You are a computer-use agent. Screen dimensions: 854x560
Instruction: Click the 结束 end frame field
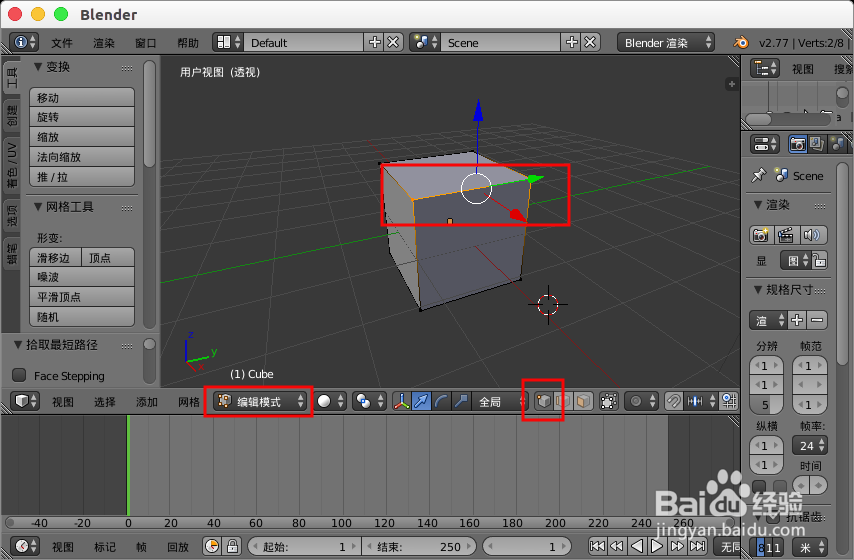[419, 546]
